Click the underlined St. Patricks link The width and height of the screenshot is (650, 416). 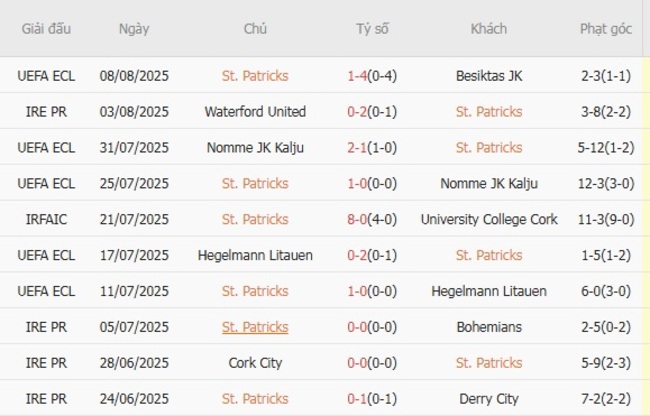(x=255, y=327)
